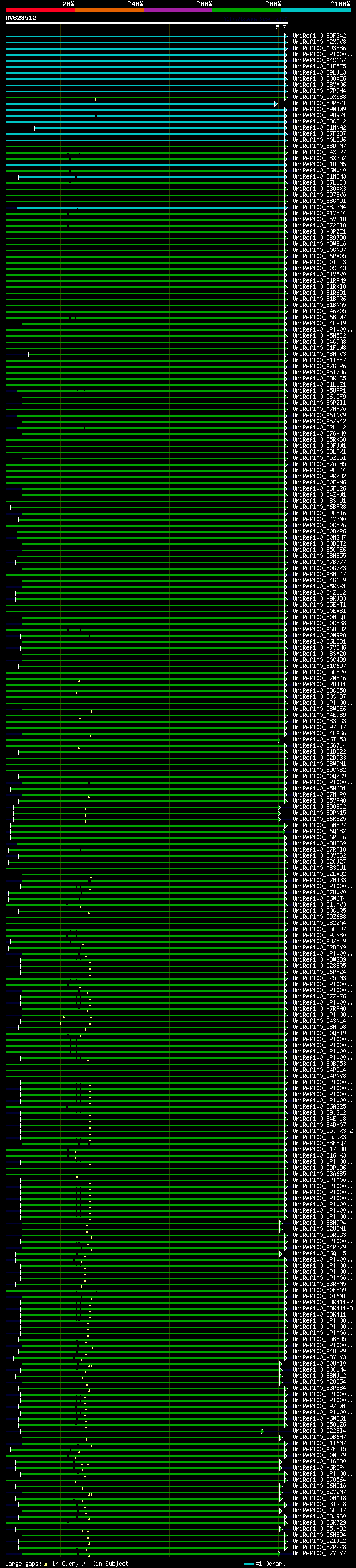Click the alignment bar for UniRef100_B9RY21
356x1568 pixels.
pos(141,103)
